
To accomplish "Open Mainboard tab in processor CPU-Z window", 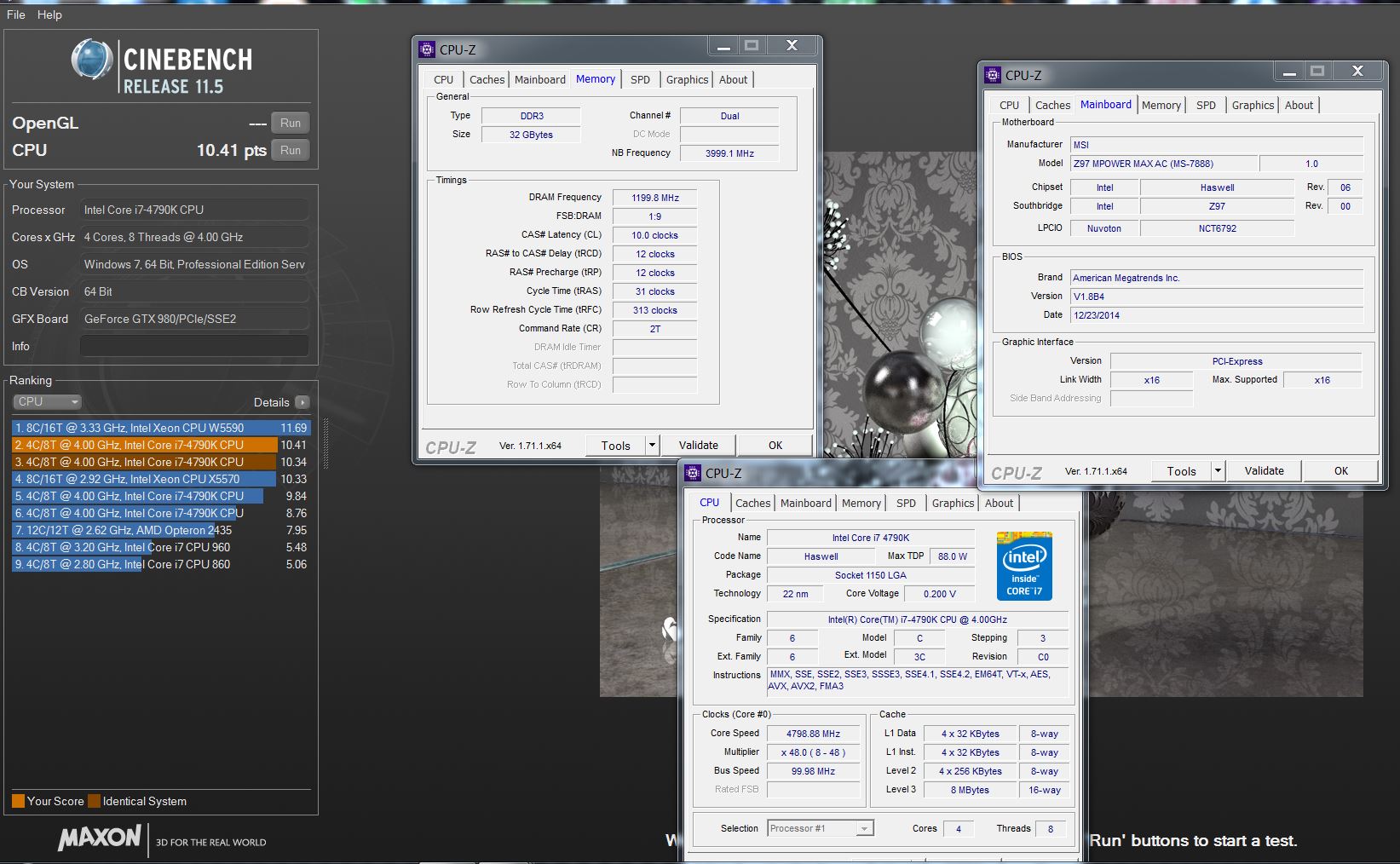I will 806,503.
